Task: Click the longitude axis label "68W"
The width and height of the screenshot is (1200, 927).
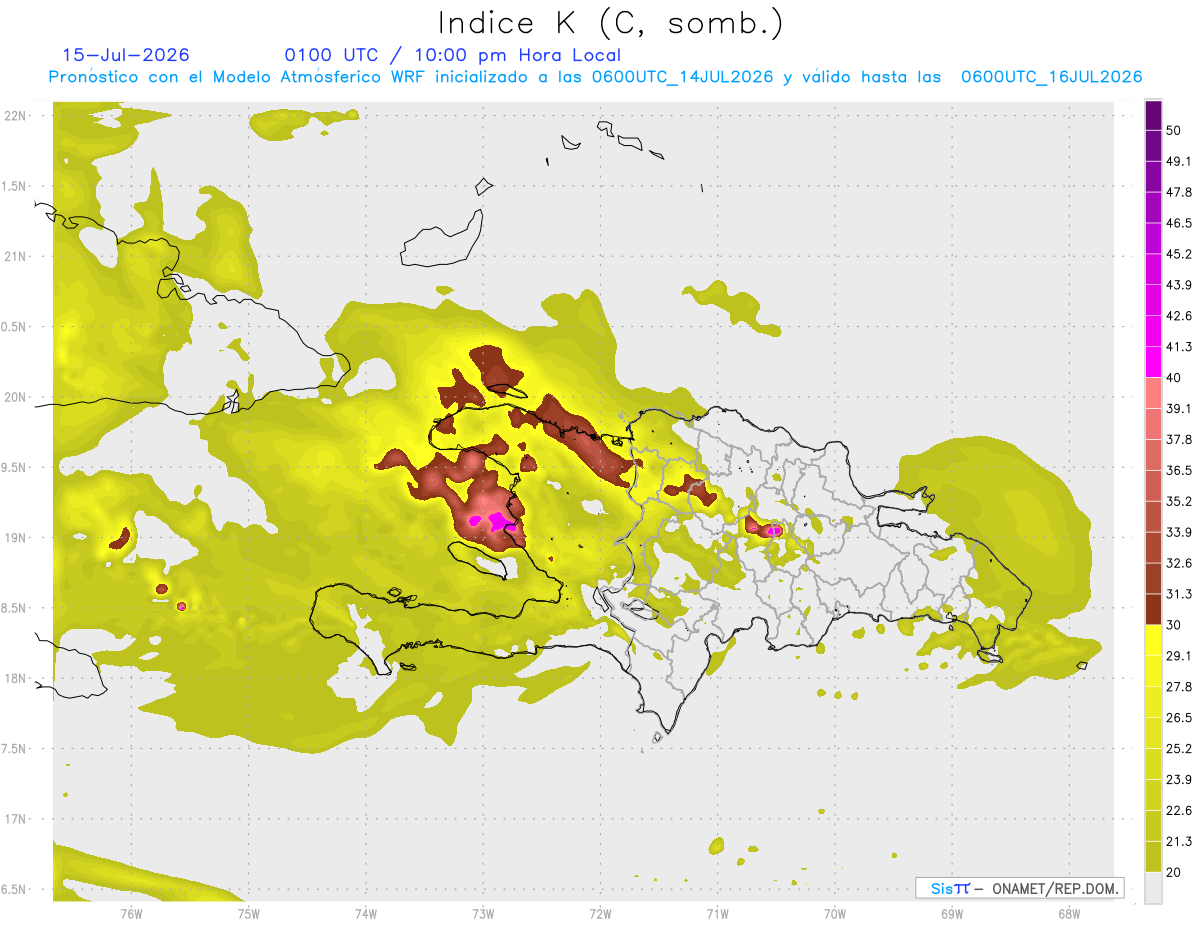Action: (x=1068, y=914)
